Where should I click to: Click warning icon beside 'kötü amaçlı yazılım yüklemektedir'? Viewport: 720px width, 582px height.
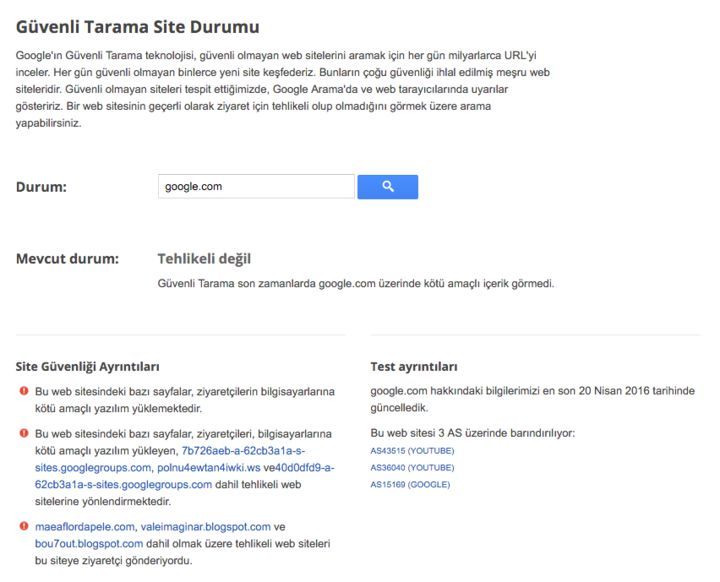(24, 391)
